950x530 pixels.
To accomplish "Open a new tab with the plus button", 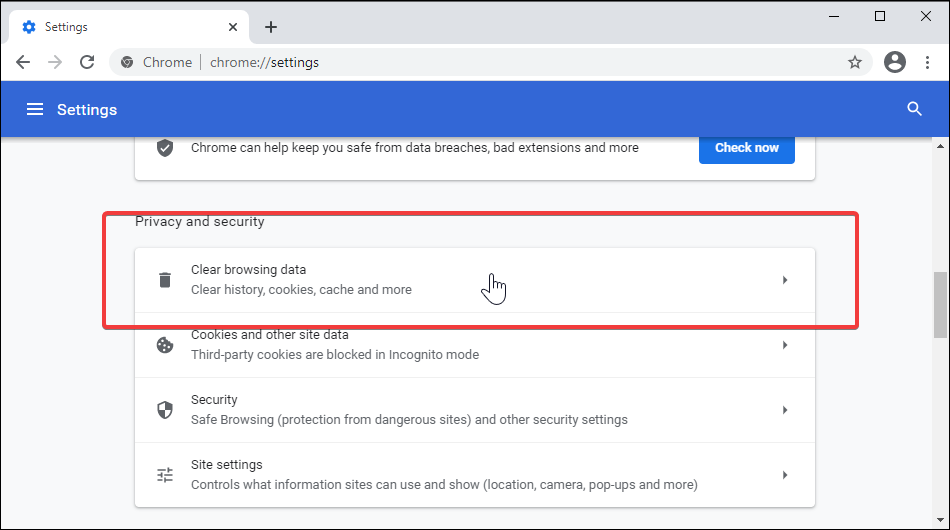I will [x=271, y=27].
